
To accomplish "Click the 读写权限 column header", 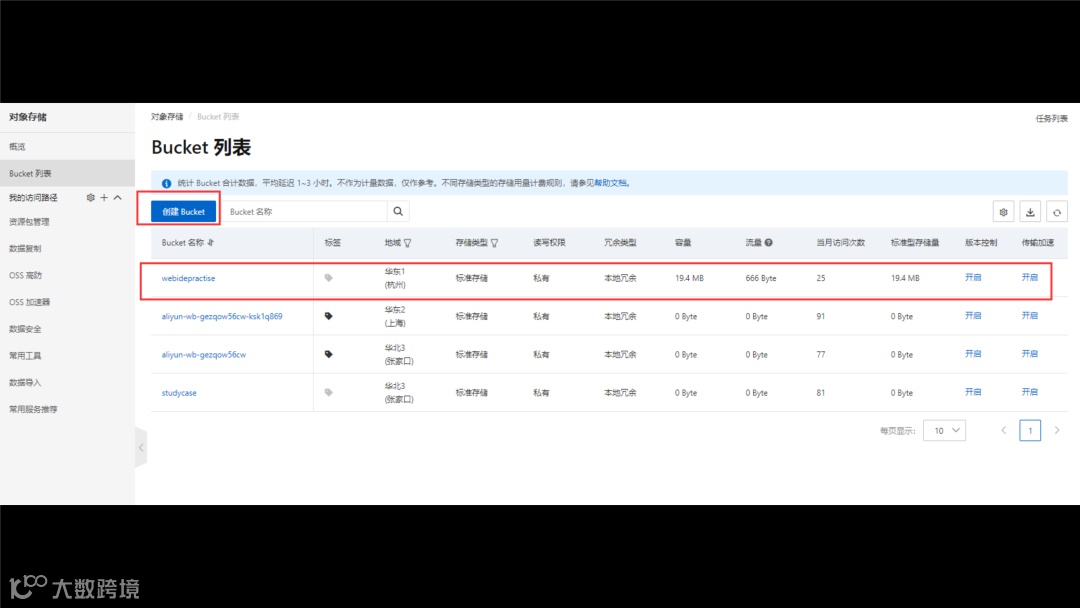I will pos(549,242).
